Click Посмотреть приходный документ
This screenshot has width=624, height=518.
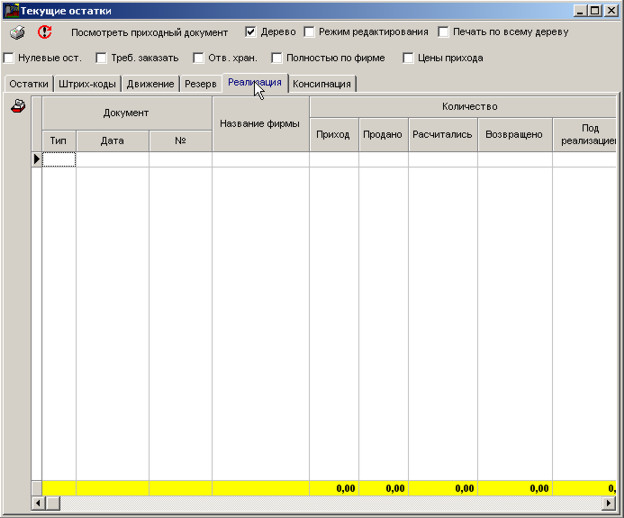[149, 32]
